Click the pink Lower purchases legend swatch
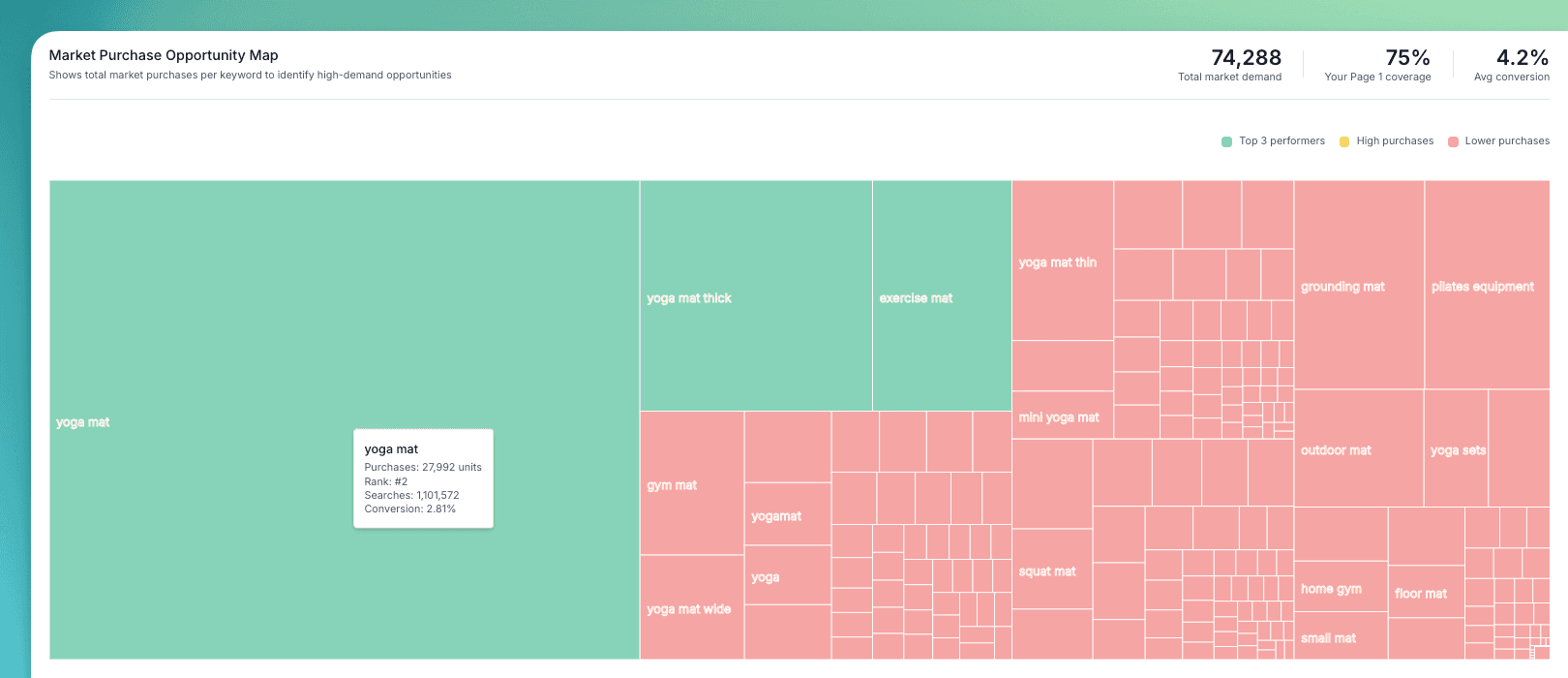 [x=1453, y=141]
